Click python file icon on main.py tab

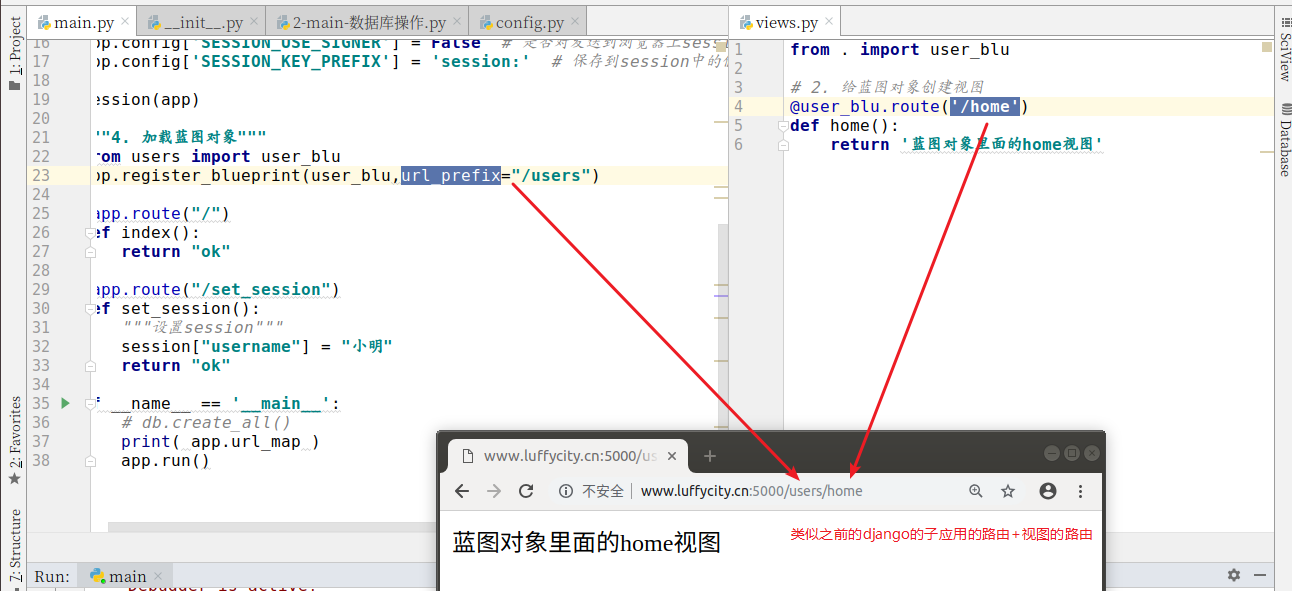click(x=44, y=23)
